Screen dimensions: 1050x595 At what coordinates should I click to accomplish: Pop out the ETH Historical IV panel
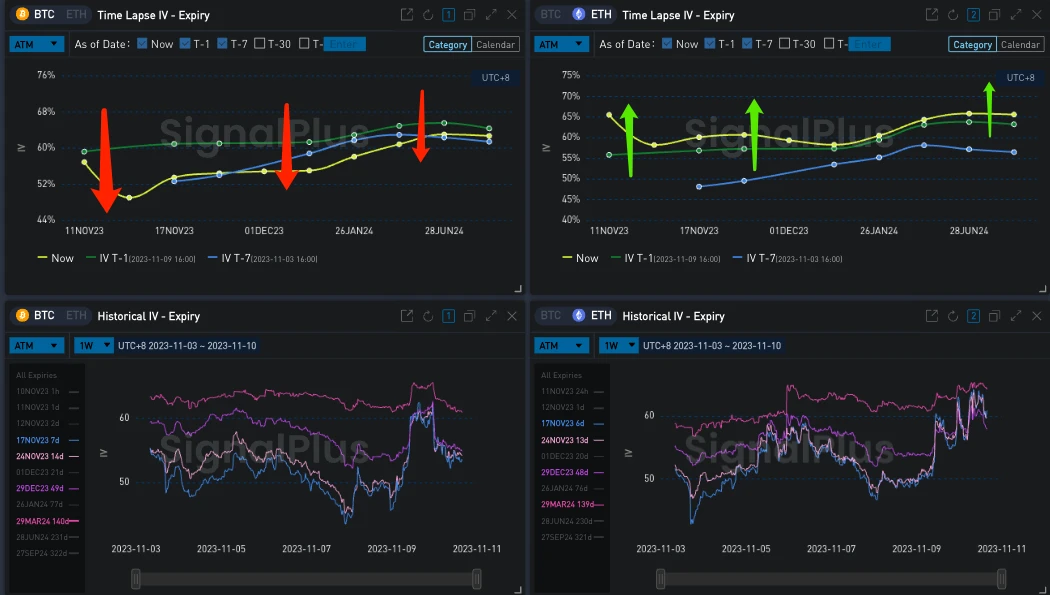931,316
